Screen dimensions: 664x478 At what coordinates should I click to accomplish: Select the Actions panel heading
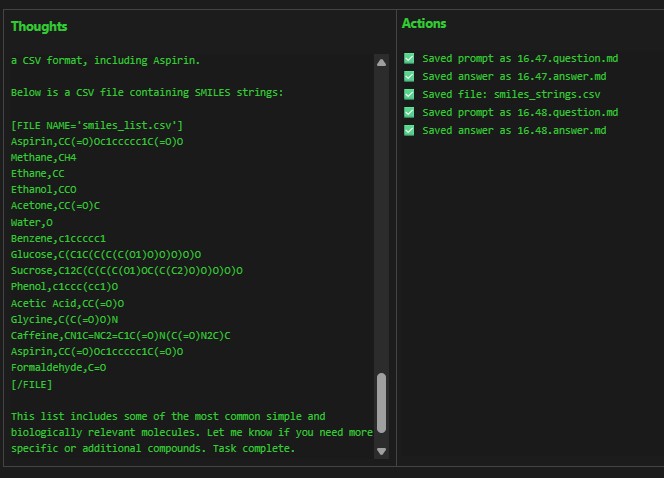point(424,23)
